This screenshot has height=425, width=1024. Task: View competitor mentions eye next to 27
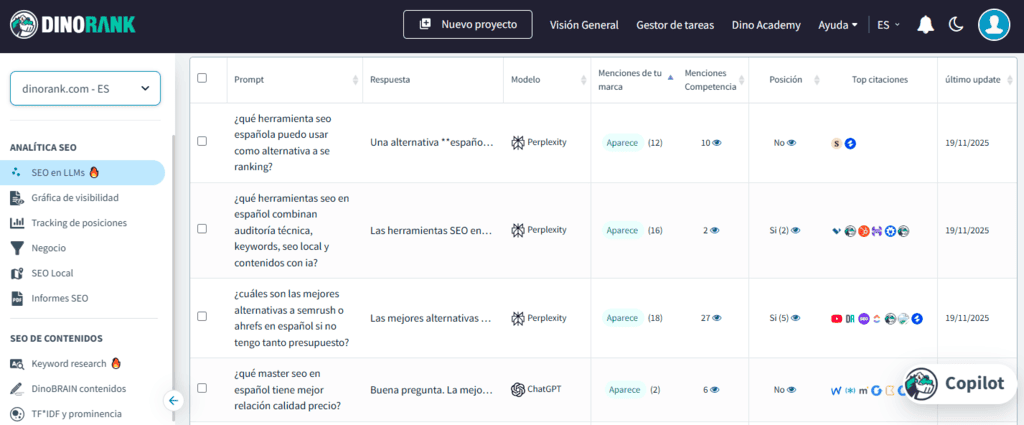tap(716, 318)
